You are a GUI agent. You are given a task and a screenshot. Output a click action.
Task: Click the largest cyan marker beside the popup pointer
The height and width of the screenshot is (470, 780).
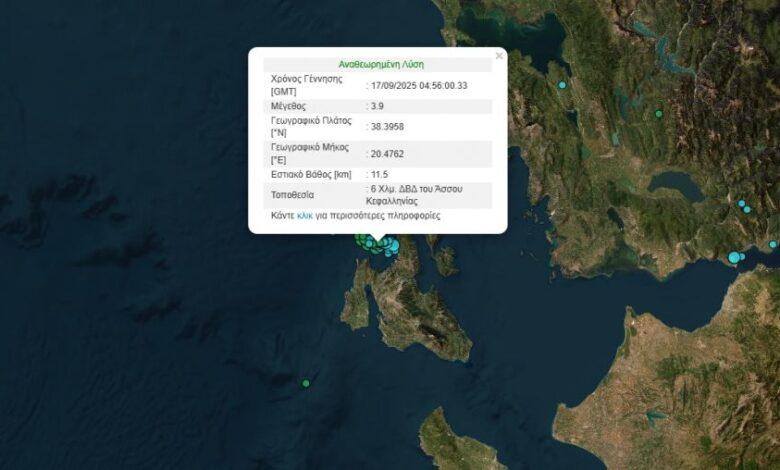[x=394, y=245]
